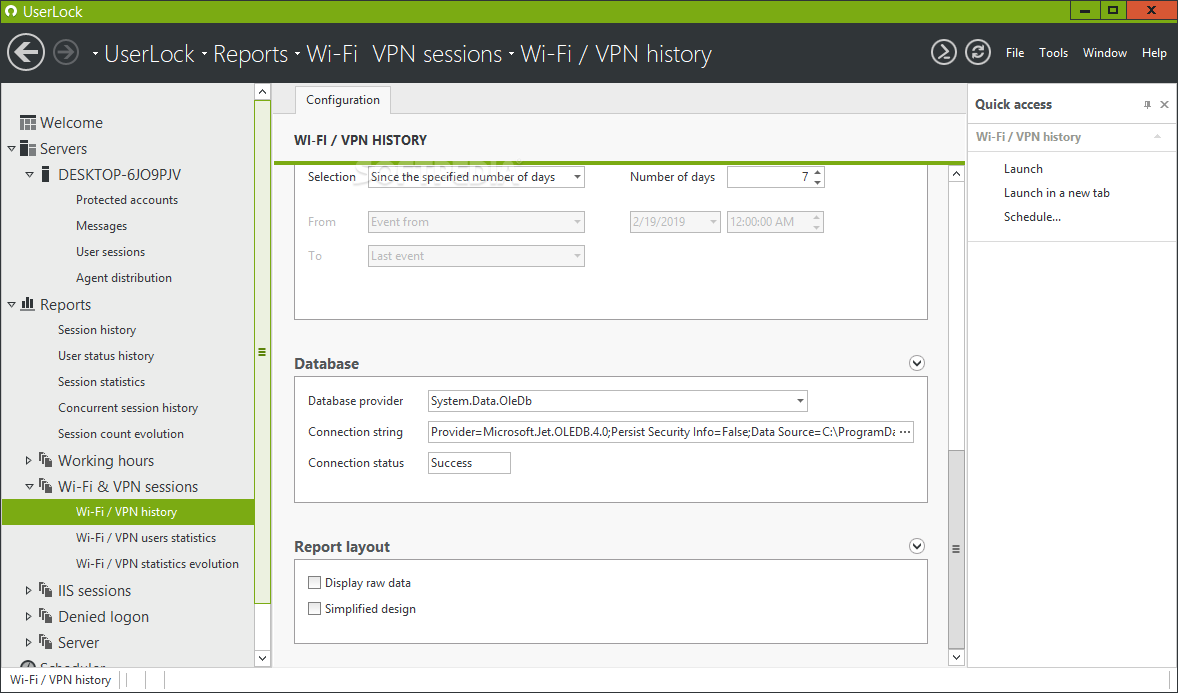Click the Forward navigation arrow
Image resolution: width=1178 pixels, height=693 pixels.
[66, 53]
